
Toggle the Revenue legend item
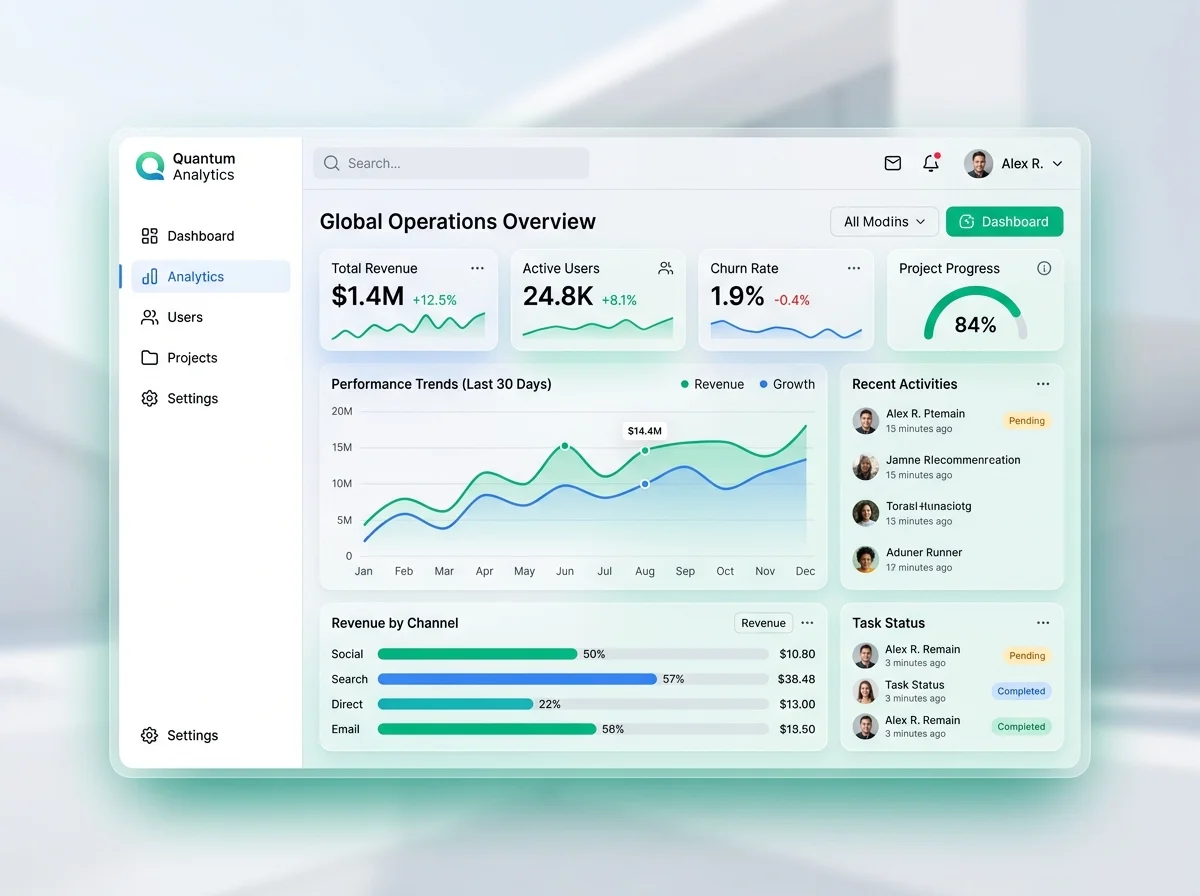pos(712,384)
